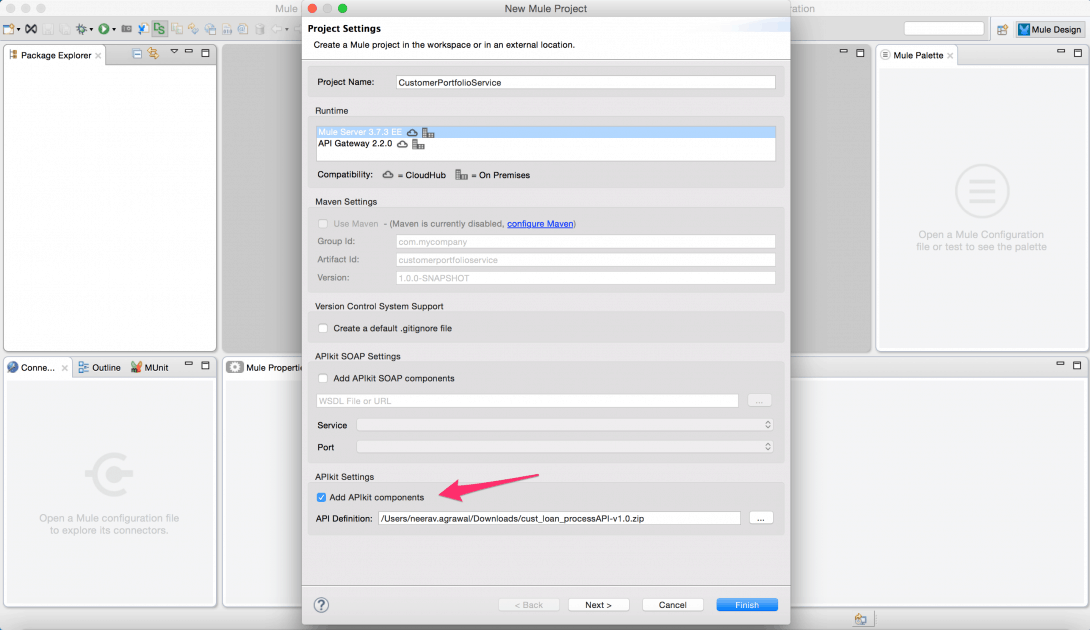
Task: Click the Debug bug icon in toolbar
Action: pyautogui.click(x=81, y=29)
